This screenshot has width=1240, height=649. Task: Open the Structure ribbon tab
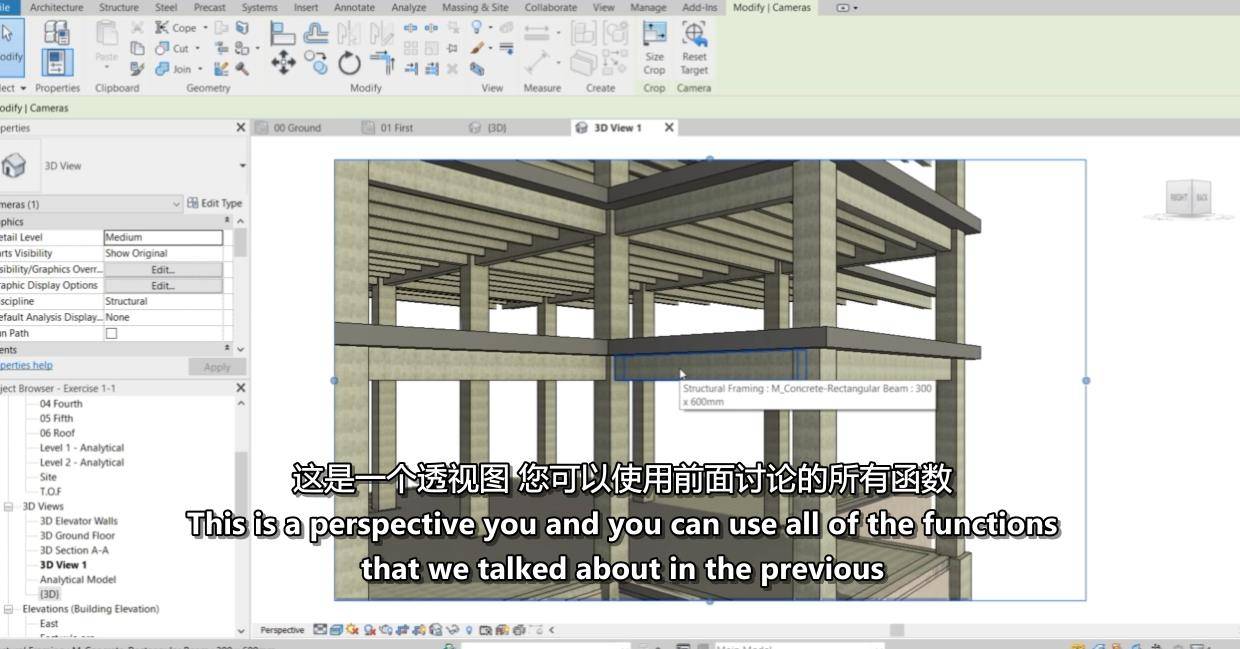point(119,7)
